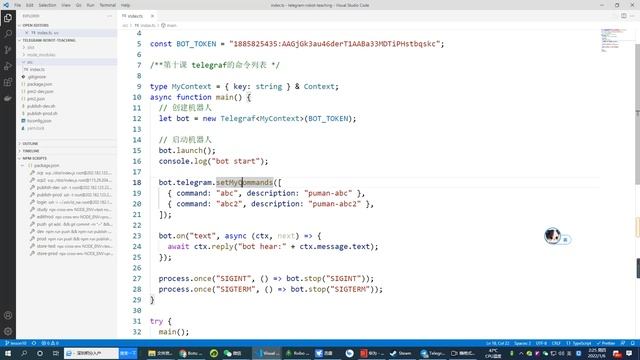The height and width of the screenshot is (360, 640).
Task: Close index.ts in Open Editors list
Action: pyautogui.click(x=27, y=33)
